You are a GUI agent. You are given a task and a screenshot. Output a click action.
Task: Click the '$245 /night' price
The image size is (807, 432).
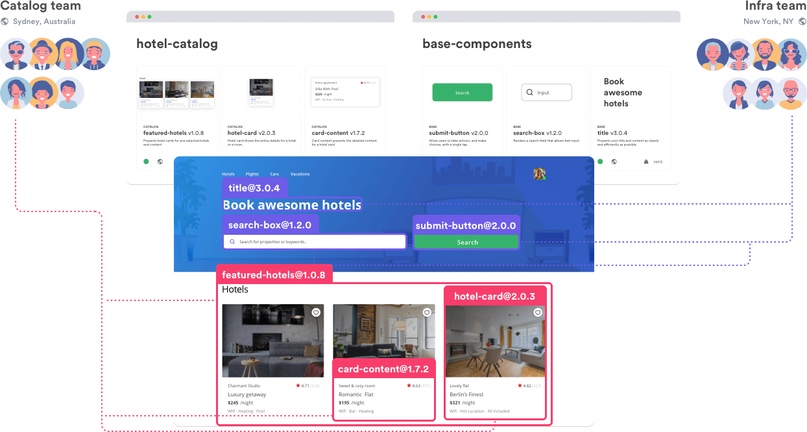tap(241, 403)
